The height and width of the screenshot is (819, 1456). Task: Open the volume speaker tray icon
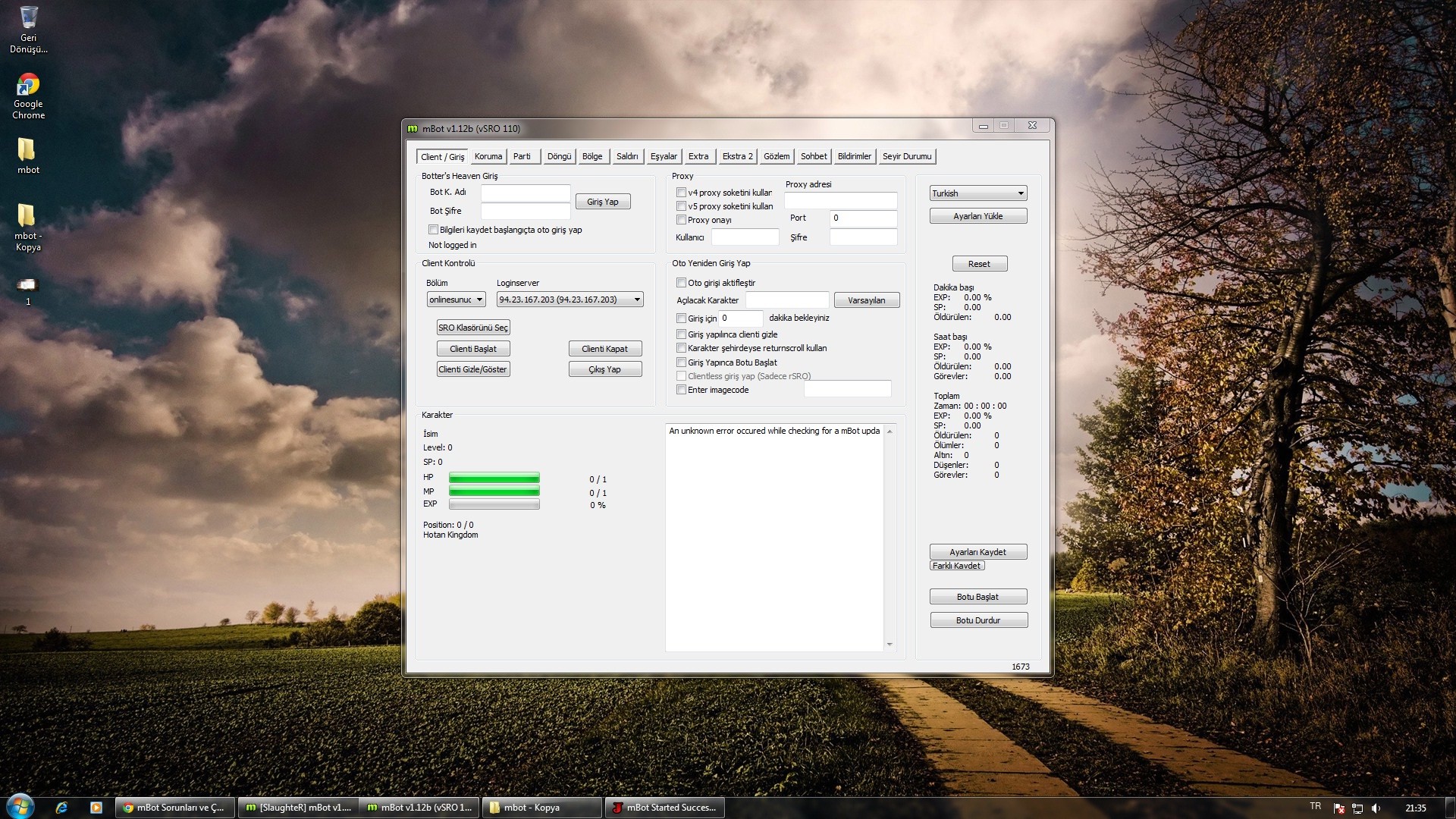click(1376, 808)
